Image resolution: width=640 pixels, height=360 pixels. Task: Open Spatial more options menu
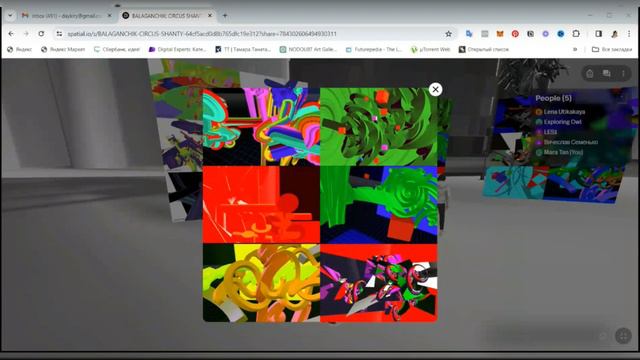[623, 73]
